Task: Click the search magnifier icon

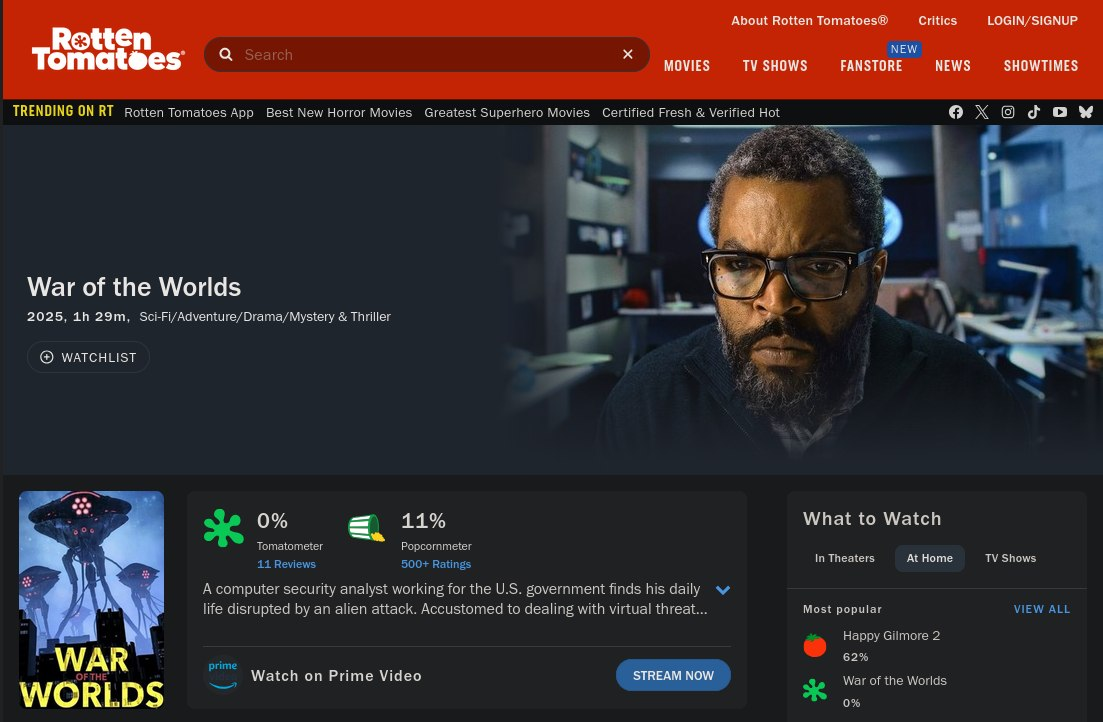Action: click(226, 54)
